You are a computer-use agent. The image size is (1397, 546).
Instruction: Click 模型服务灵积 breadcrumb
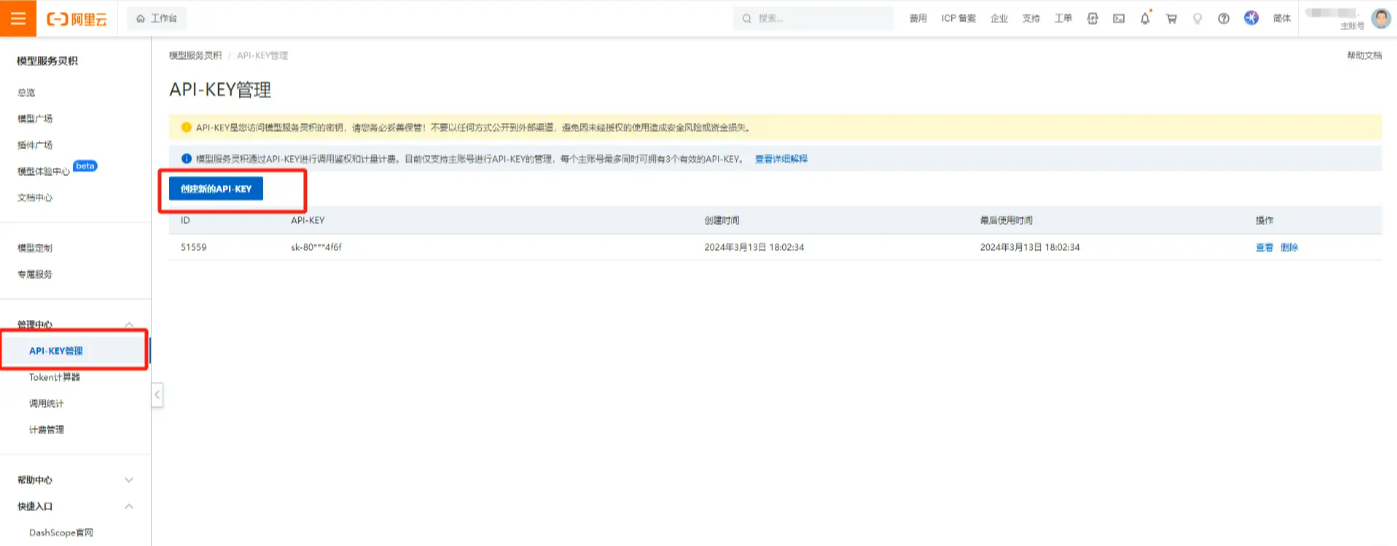coord(196,55)
